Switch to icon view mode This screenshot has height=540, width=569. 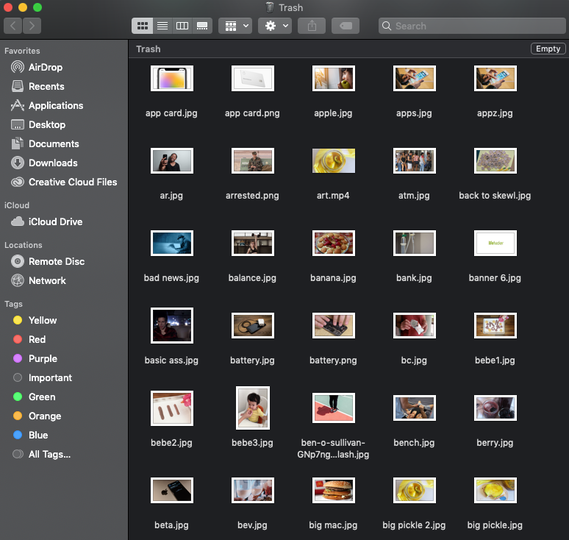(x=142, y=26)
